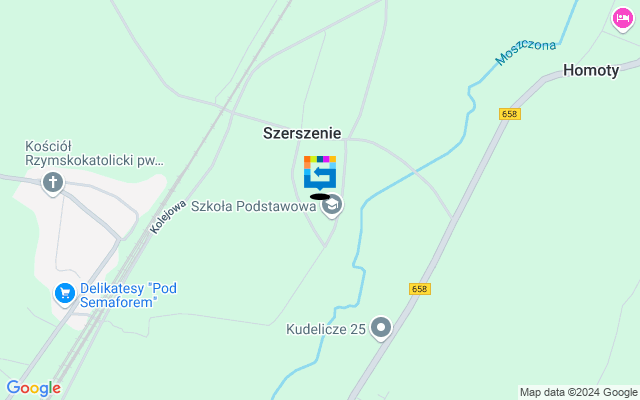640x400 pixels.
Task: Click the upper 658 road shield
Action: coord(510,114)
